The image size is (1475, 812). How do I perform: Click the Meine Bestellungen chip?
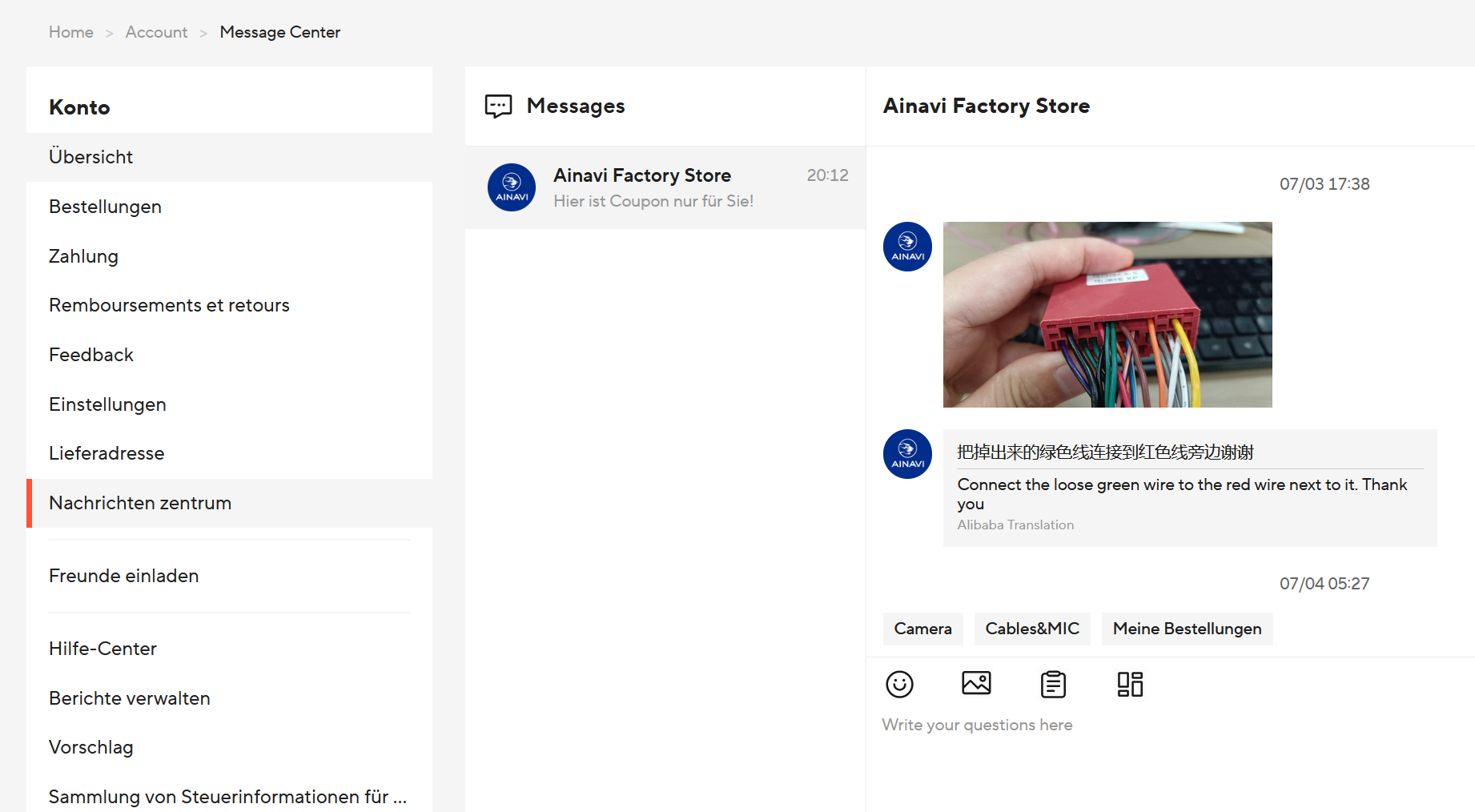[1187, 629]
